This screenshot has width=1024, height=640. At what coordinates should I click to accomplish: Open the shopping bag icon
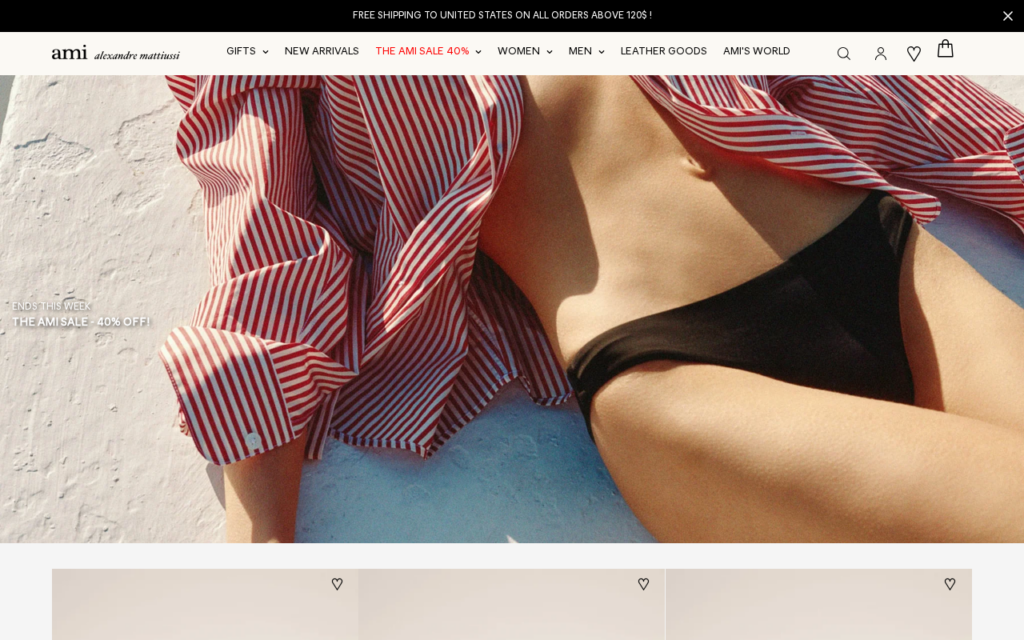coord(945,49)
